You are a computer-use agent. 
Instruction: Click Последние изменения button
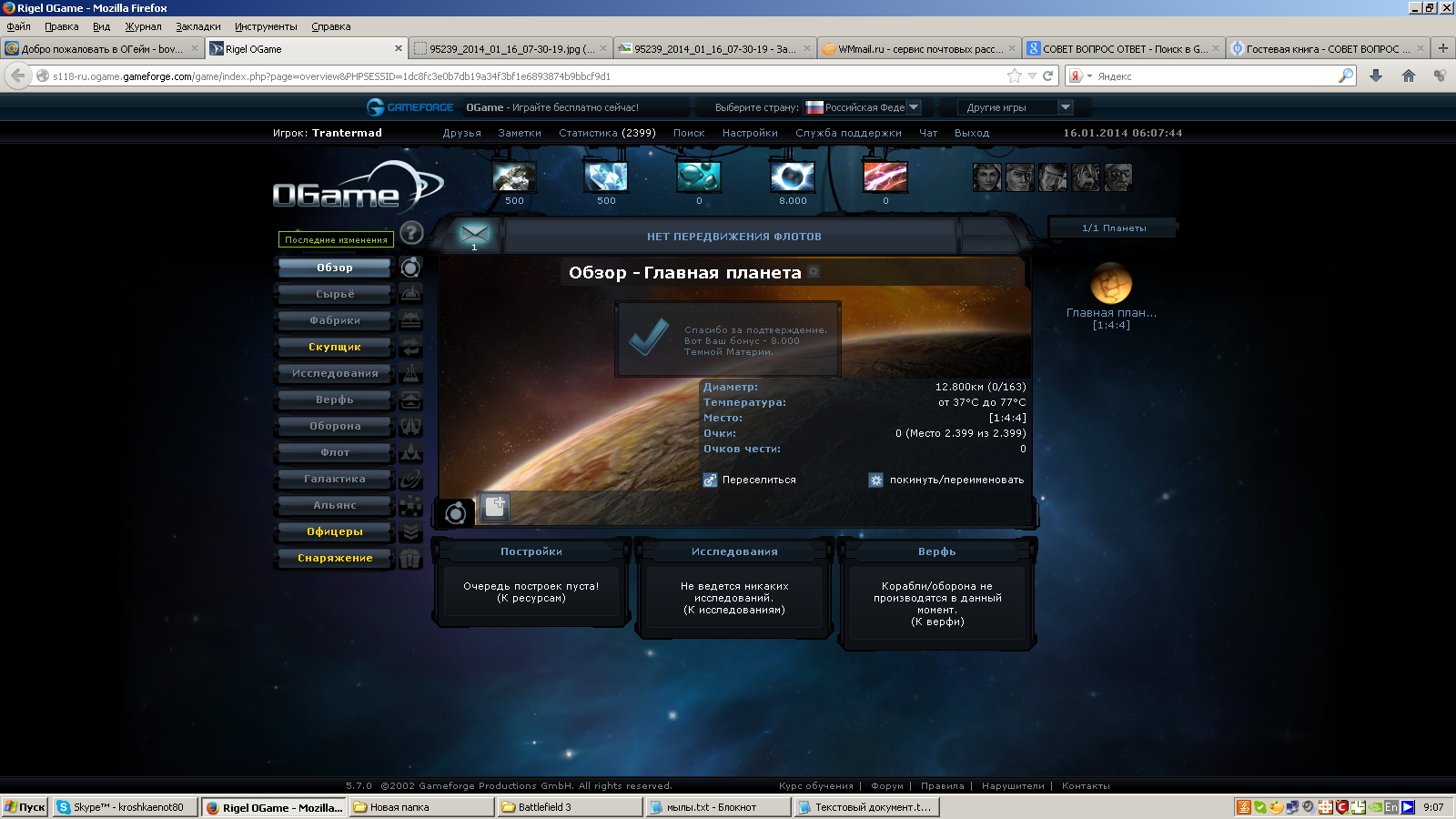336,239
